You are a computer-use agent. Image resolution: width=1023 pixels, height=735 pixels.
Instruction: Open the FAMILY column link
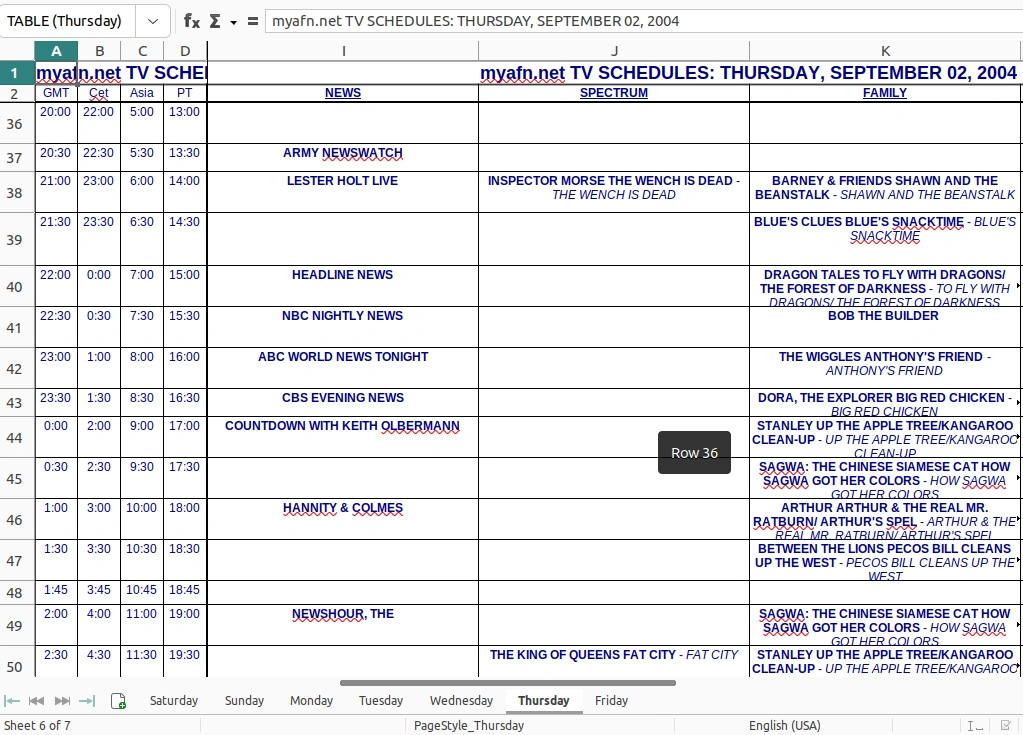pos(885,93)
